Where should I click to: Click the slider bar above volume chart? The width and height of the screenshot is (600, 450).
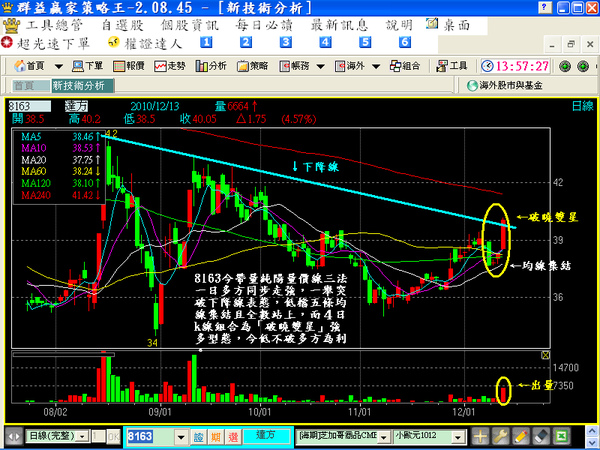pos(64,355)
